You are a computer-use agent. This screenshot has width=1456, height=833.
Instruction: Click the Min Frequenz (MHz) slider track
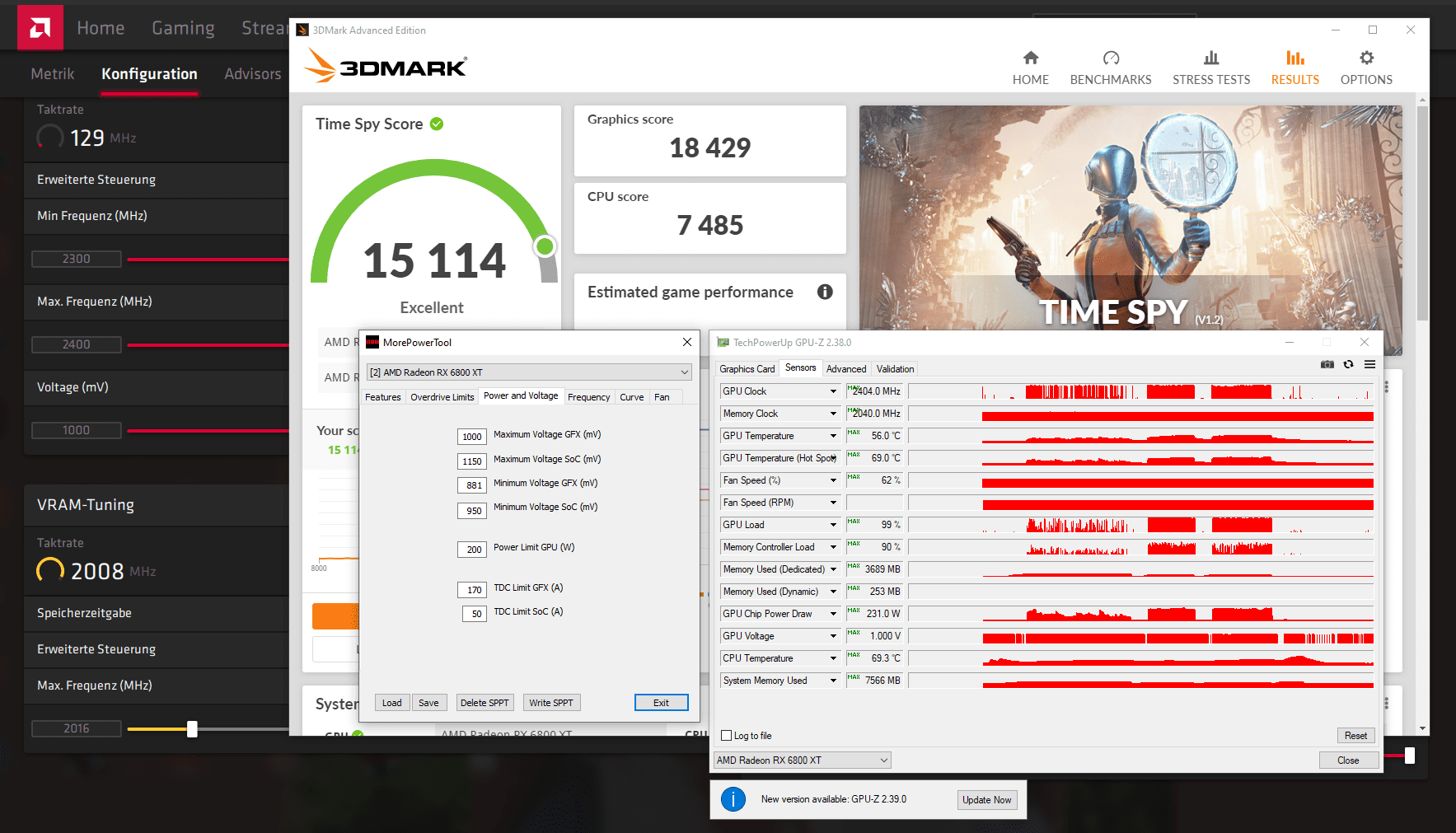[x=208, y=260]
